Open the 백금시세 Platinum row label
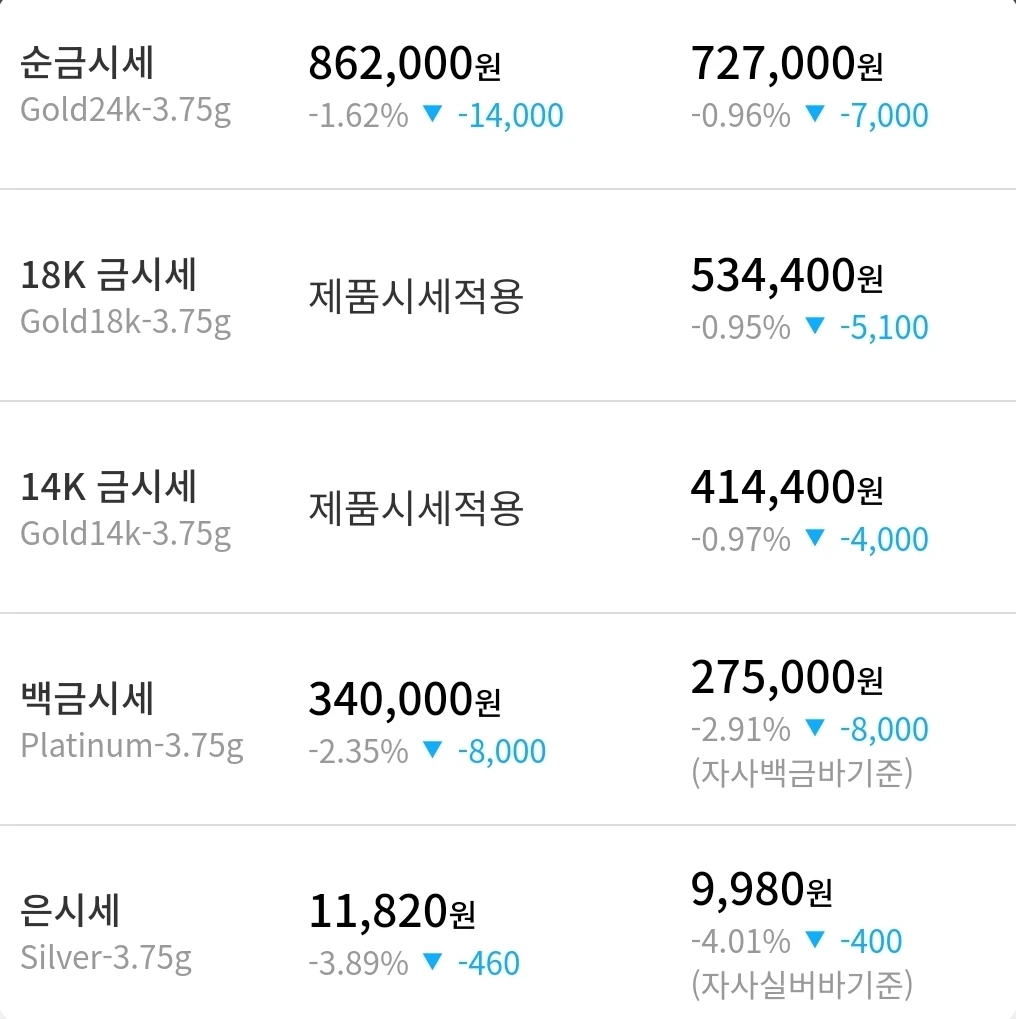The height and width of the screenshot is (1019, 1016). (132, 720)
